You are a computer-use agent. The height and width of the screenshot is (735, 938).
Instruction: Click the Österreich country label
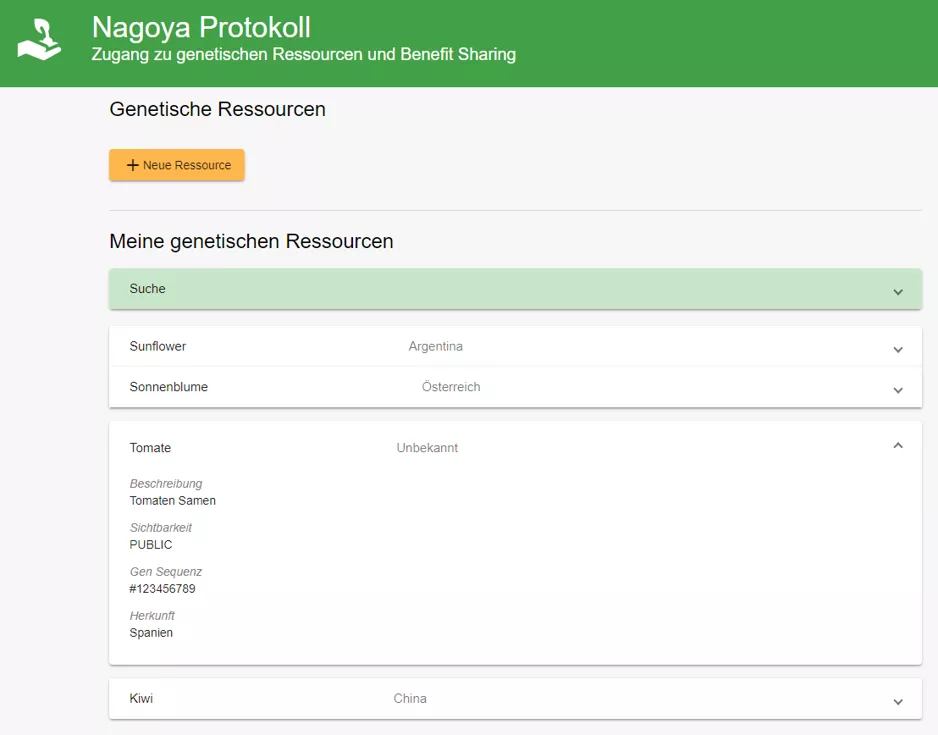[x=451, y=387]
